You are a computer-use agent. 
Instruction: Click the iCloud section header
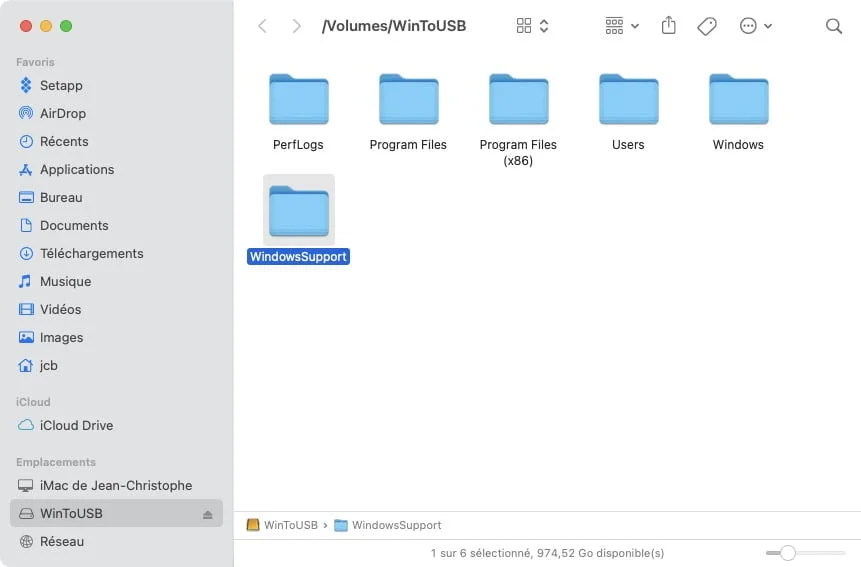(x=33, y=402)
